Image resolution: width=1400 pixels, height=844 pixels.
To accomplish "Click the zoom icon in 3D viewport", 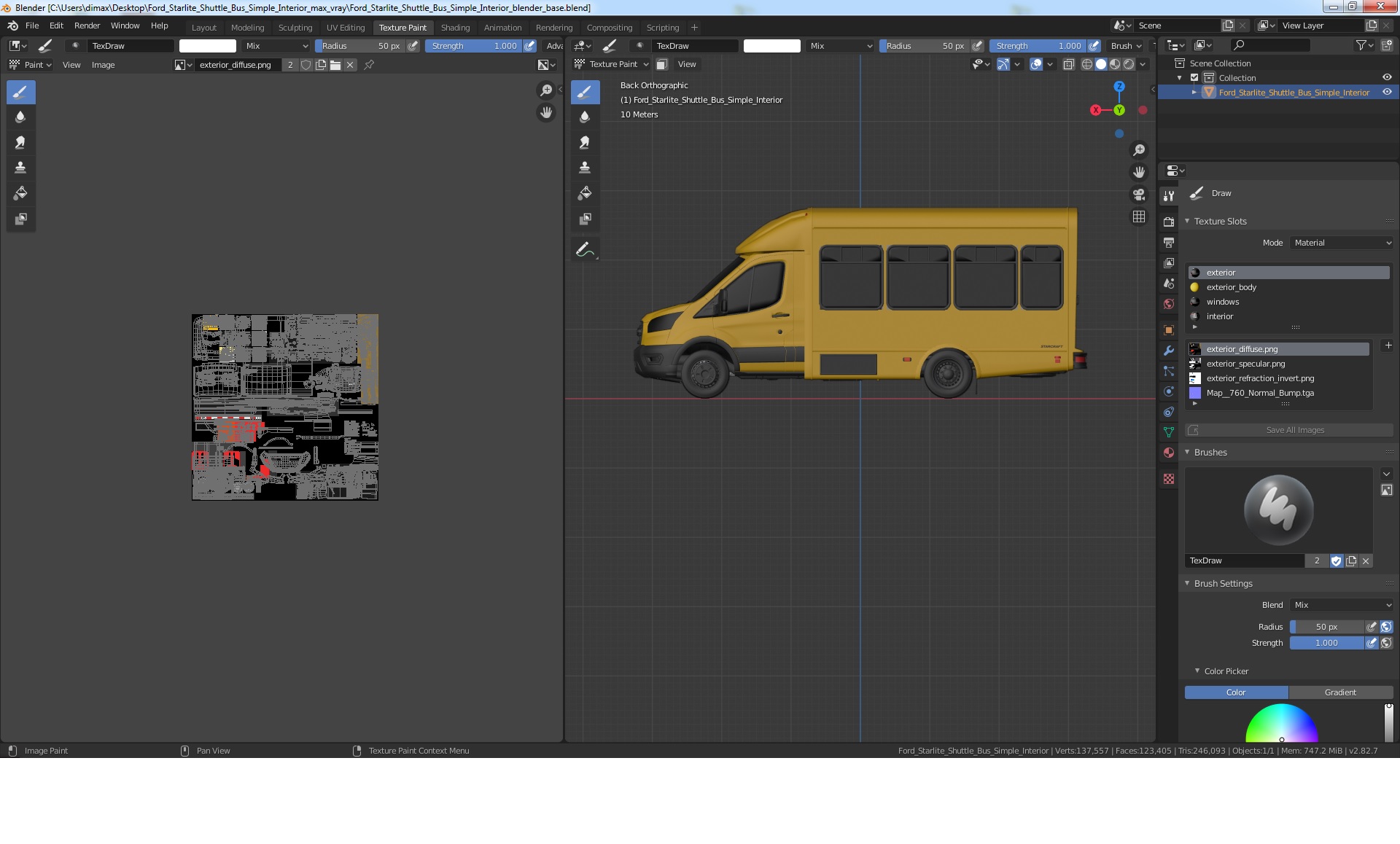I will [x=1139, y=150].
